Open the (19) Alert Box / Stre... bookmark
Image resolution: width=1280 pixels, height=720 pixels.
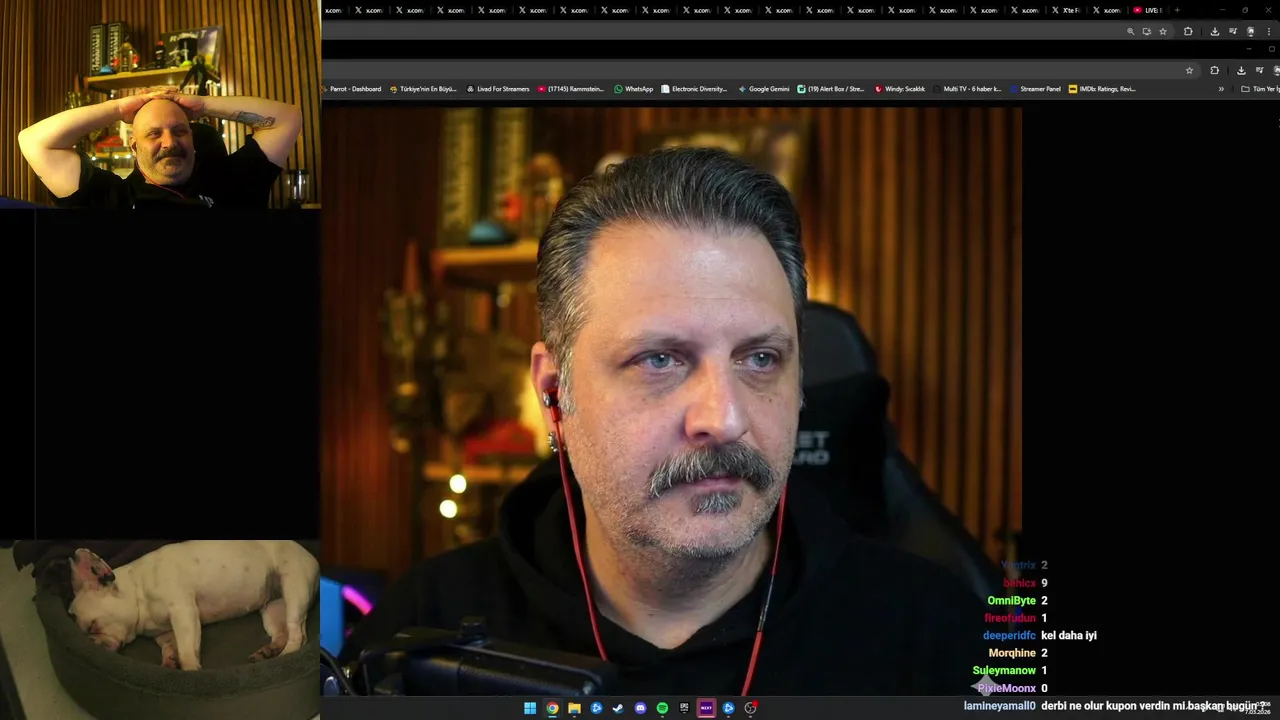tap(830, 89)
